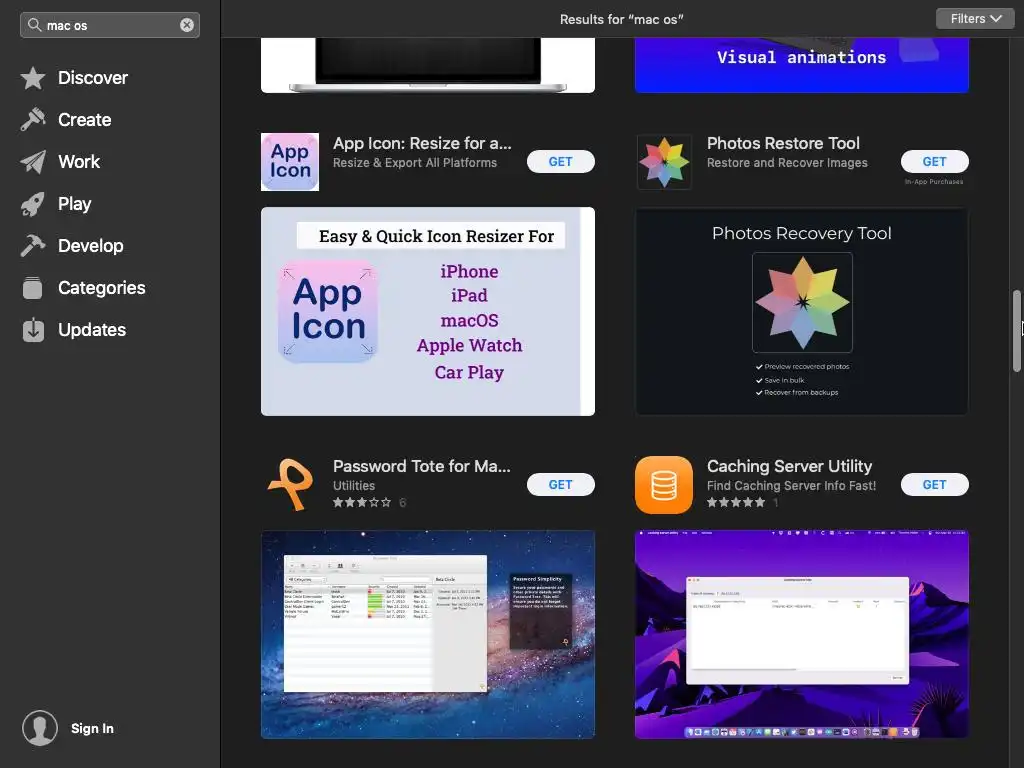Open the App Icon app icon

pos(290,162)
